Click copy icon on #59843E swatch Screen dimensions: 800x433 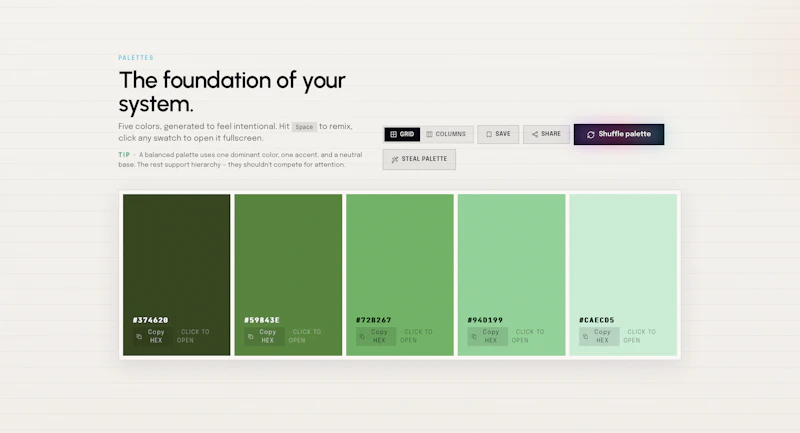pyautogui.click(x=251, y=337)
